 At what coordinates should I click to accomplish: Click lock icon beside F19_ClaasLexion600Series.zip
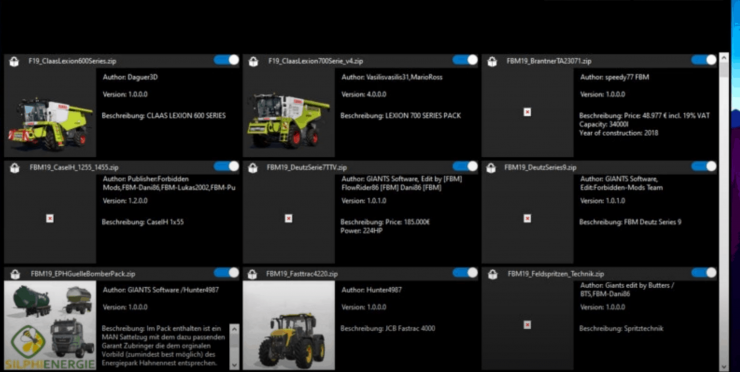coord(14,61)
